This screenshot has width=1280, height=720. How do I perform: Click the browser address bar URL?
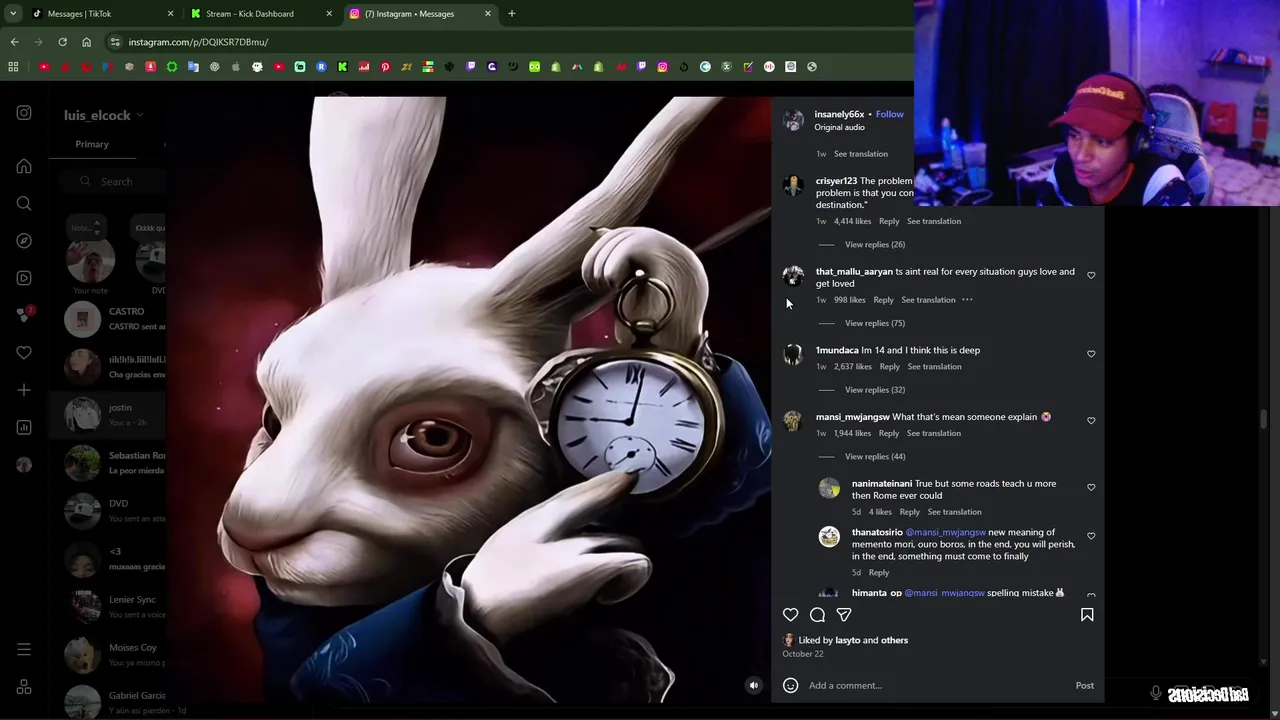198,42
